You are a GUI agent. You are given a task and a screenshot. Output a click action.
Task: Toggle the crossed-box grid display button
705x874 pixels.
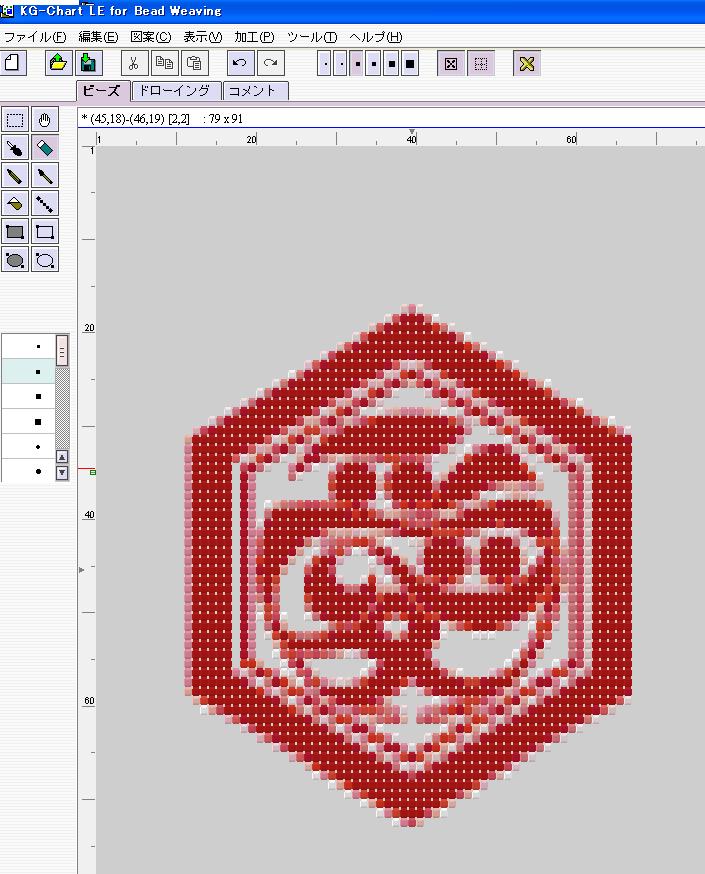pos(451,64)
